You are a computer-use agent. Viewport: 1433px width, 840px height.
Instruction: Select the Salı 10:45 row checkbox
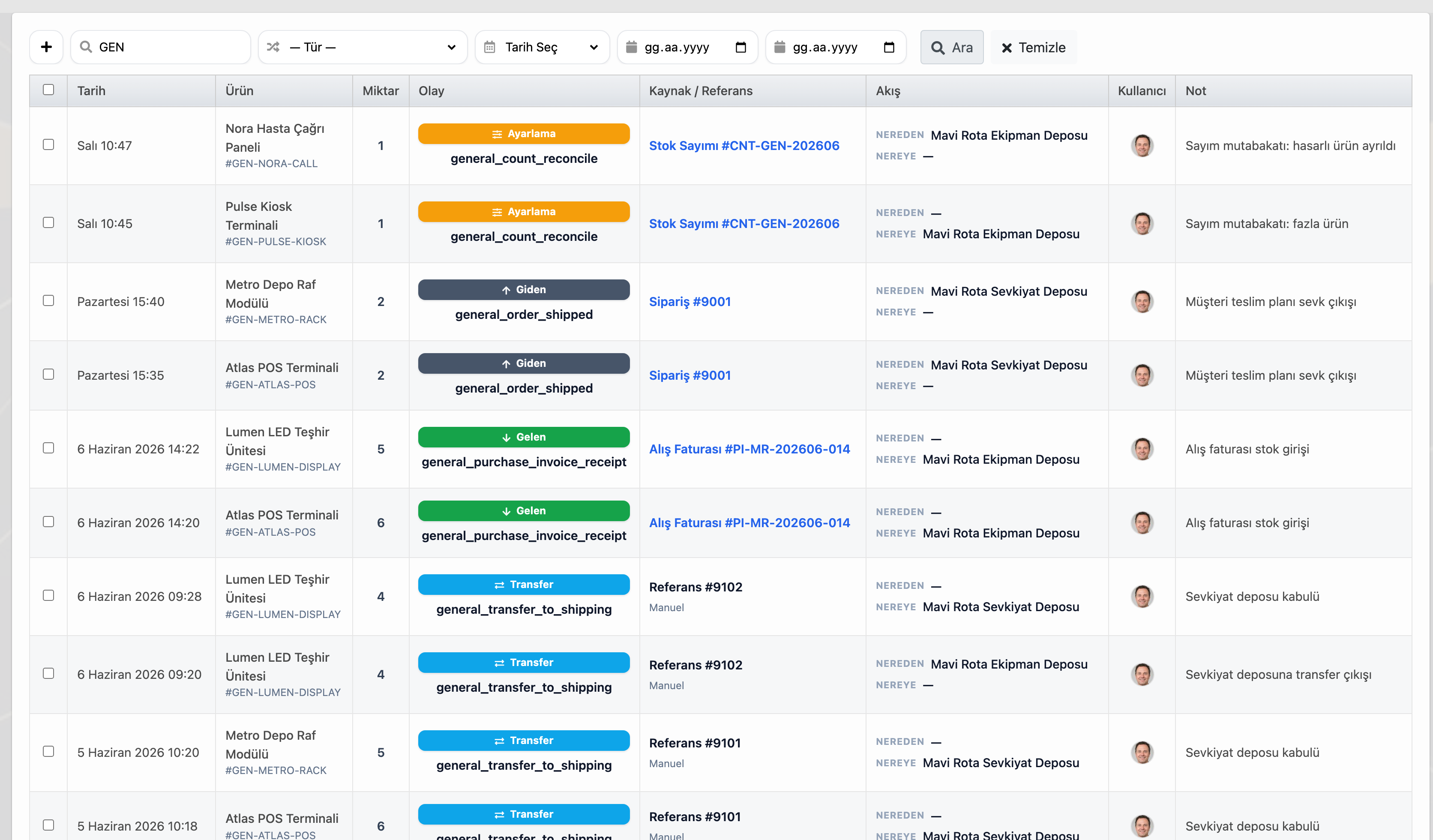tap(48, 222)
